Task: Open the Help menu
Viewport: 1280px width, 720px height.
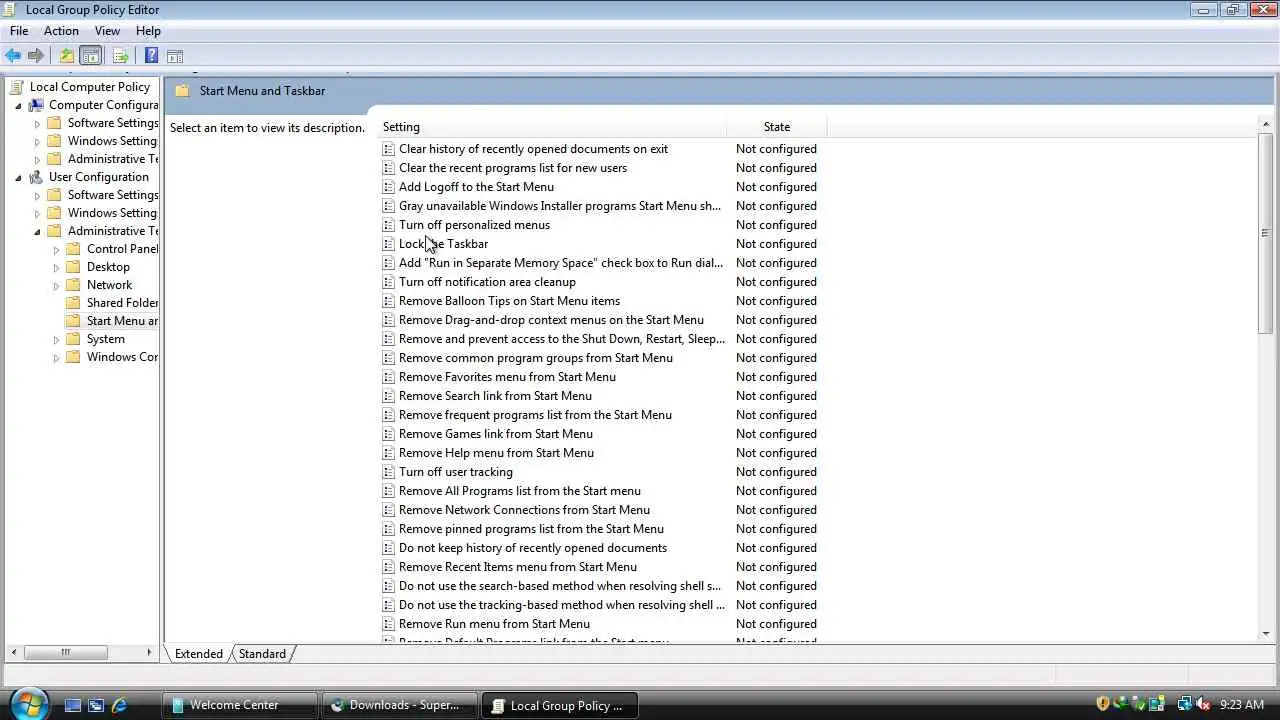Action: (148, 31)
